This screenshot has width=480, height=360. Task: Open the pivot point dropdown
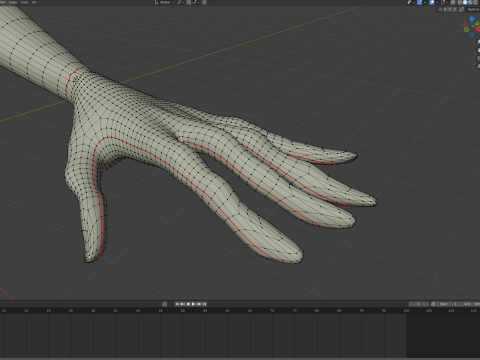pyautogui.click(x=180, y=2)
